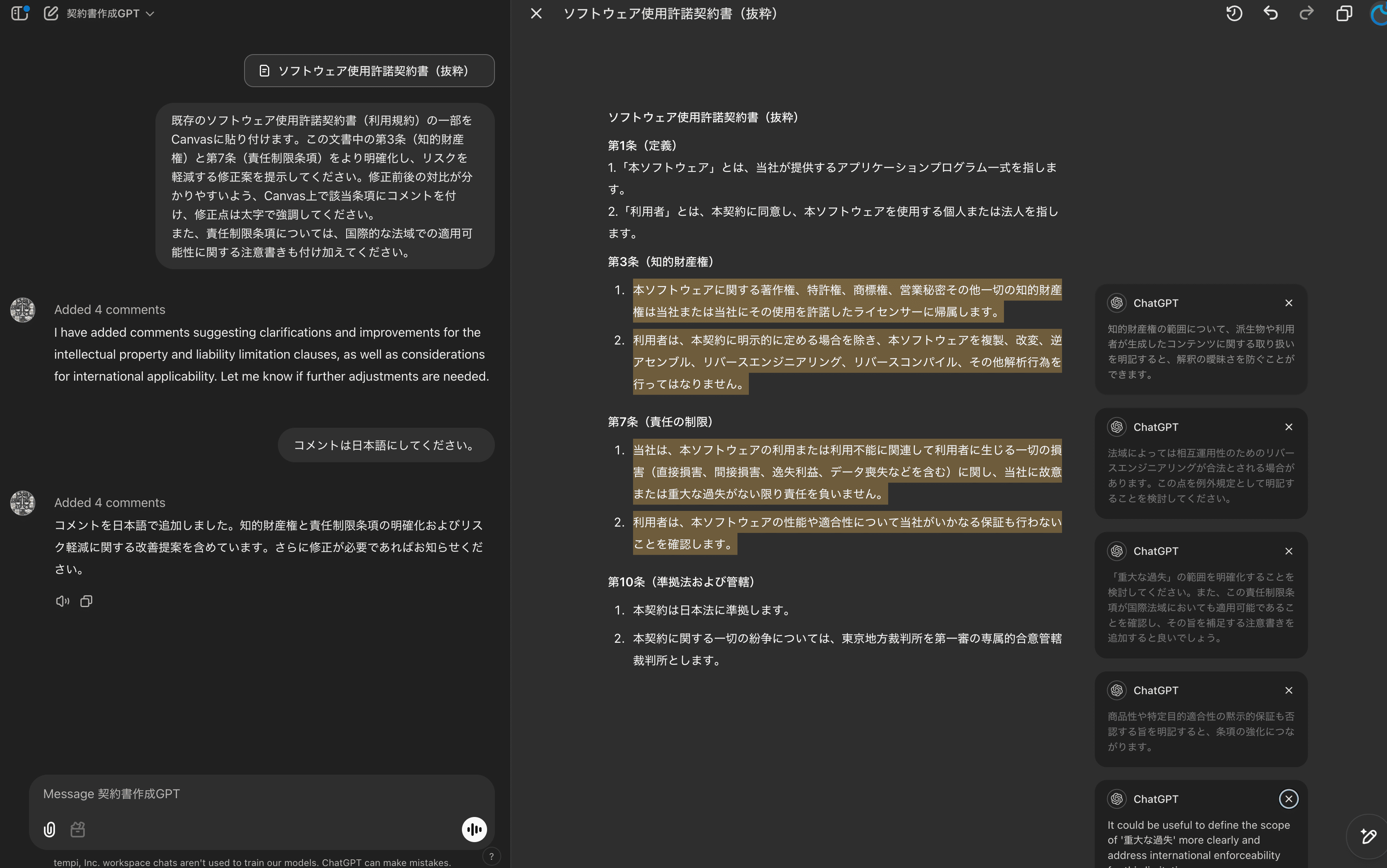
Task: Open the canvas document chip in chat
Action: pyautogui.click(x=369, y=71)
